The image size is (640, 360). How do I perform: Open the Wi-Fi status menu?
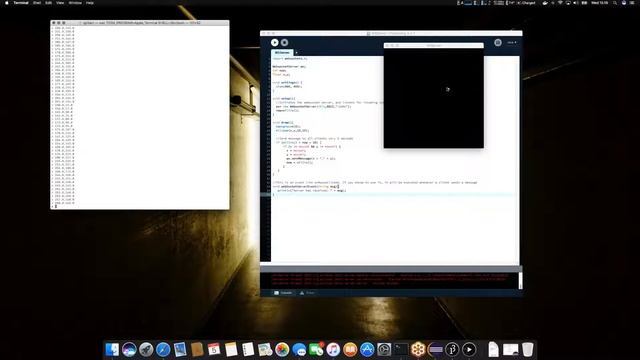pyautogui.click(x=560, y=3)
